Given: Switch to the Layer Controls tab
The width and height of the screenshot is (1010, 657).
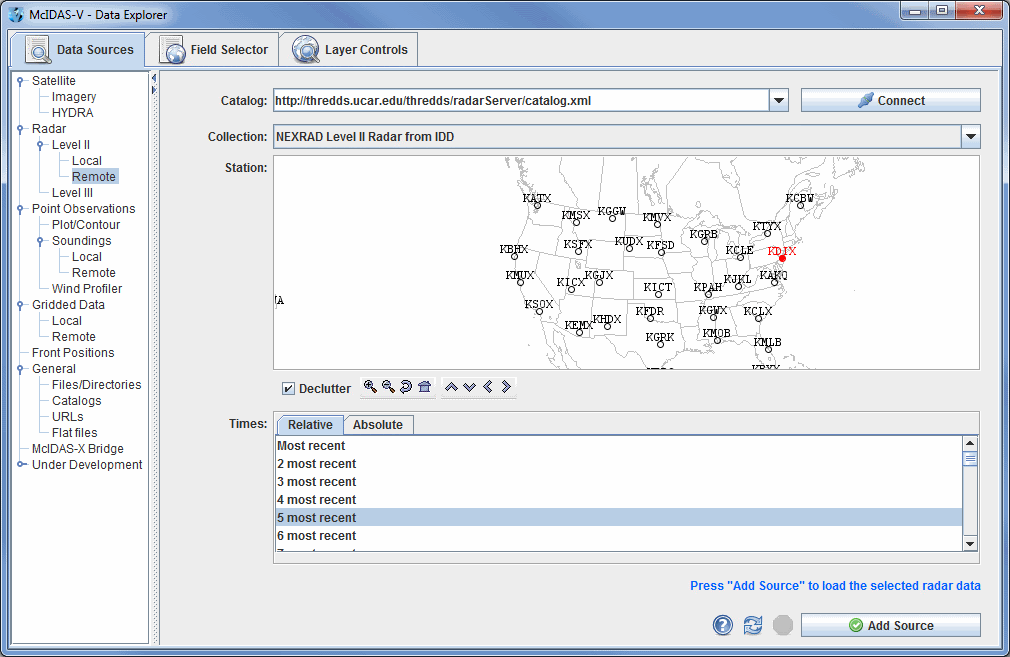Looking at the screenshot, I should [x=348, y=50].
